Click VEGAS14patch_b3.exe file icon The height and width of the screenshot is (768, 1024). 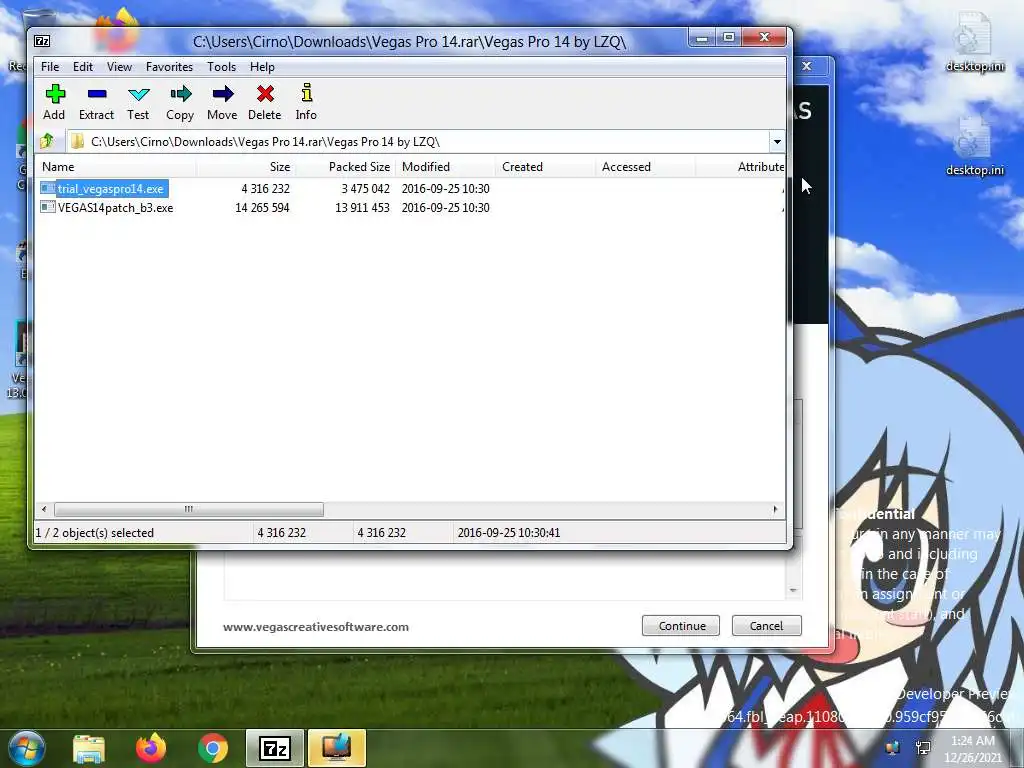tap(48, 207)
